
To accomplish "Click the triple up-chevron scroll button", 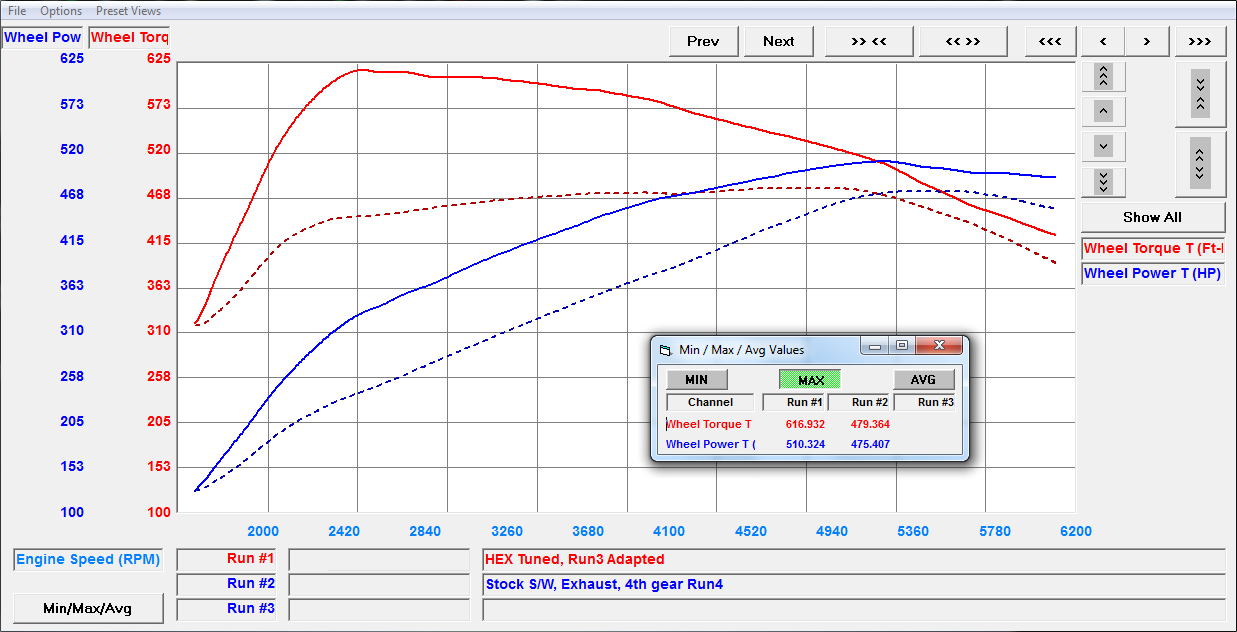I will pos(1103,77).
